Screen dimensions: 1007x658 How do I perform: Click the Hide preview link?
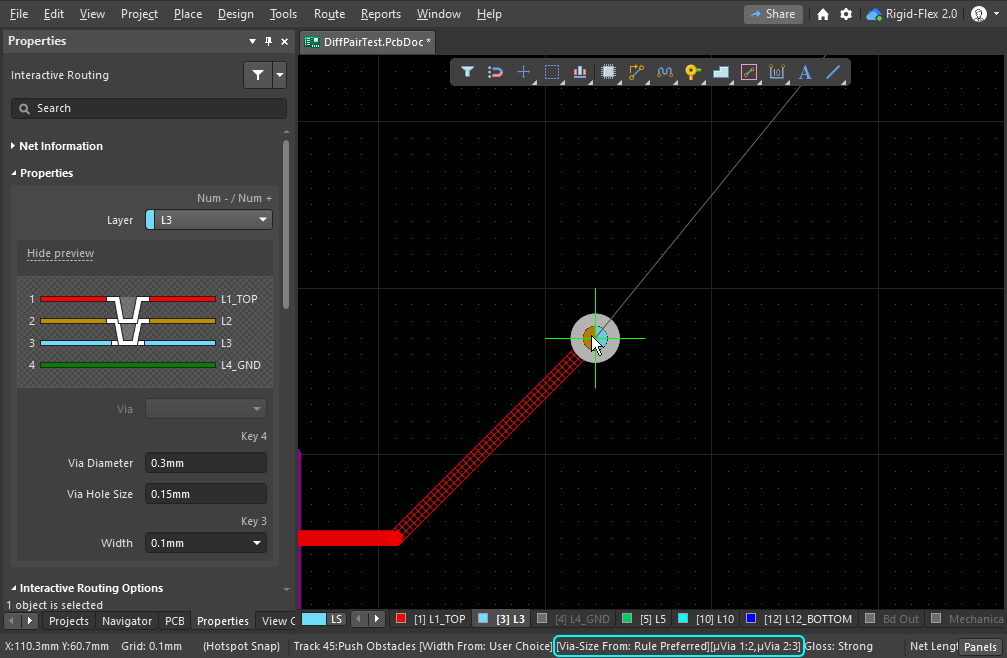point(60,254)
